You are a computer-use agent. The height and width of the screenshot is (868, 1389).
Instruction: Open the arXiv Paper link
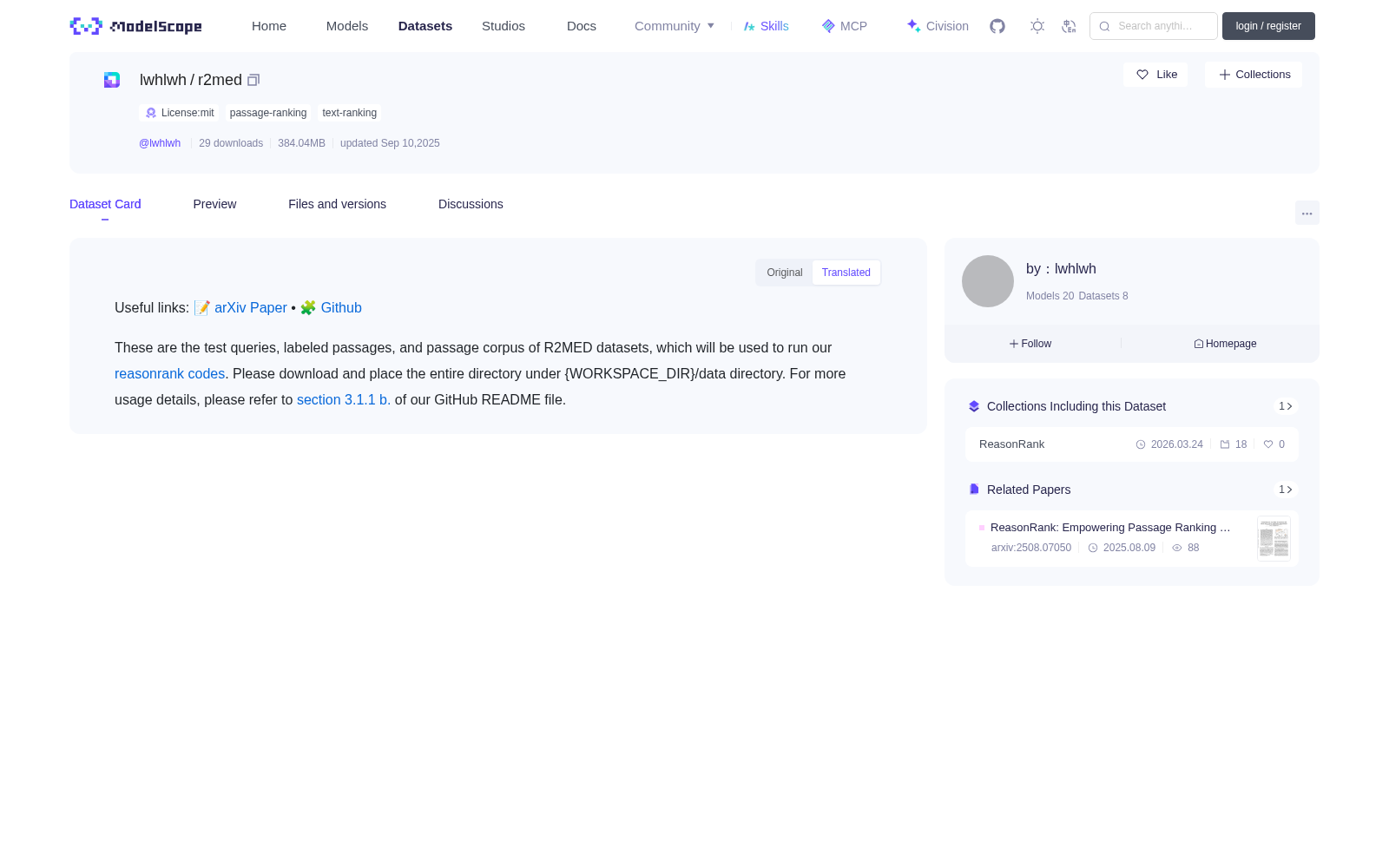click(x=250, y=308)
